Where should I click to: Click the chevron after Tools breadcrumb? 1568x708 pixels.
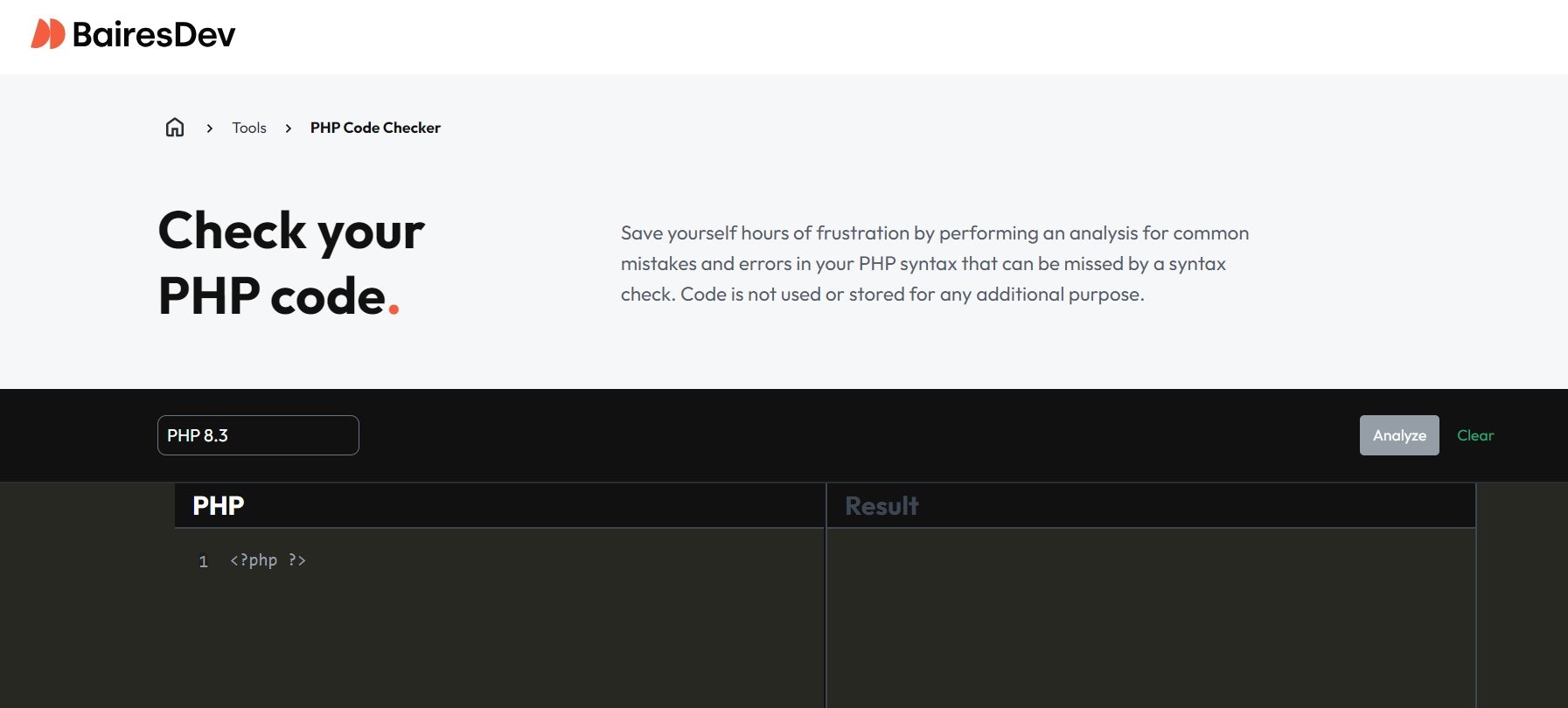[x=289, y=128]
